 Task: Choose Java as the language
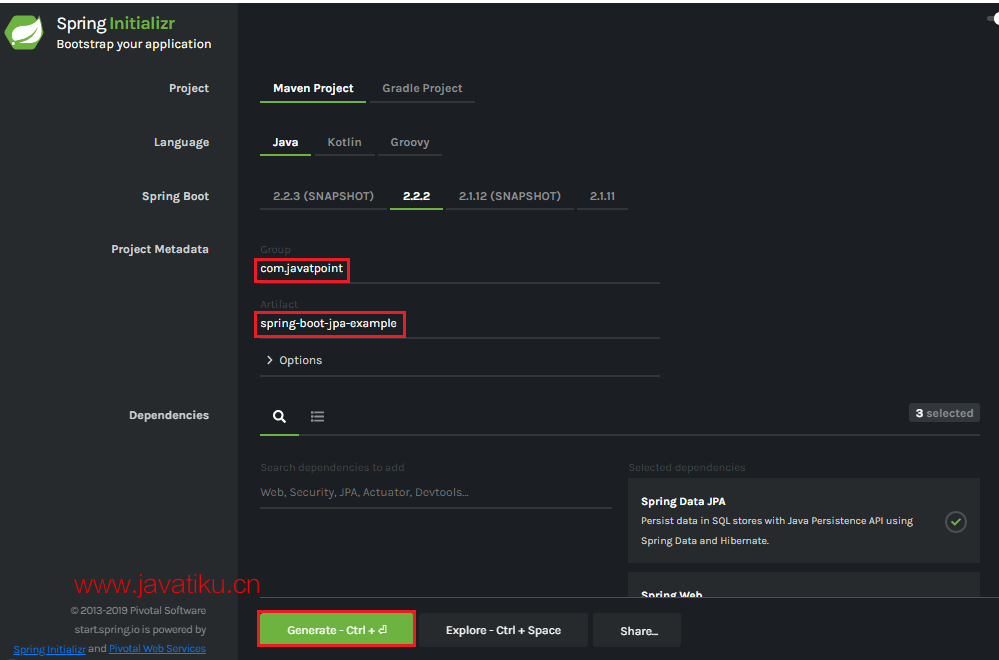point(285,143)
